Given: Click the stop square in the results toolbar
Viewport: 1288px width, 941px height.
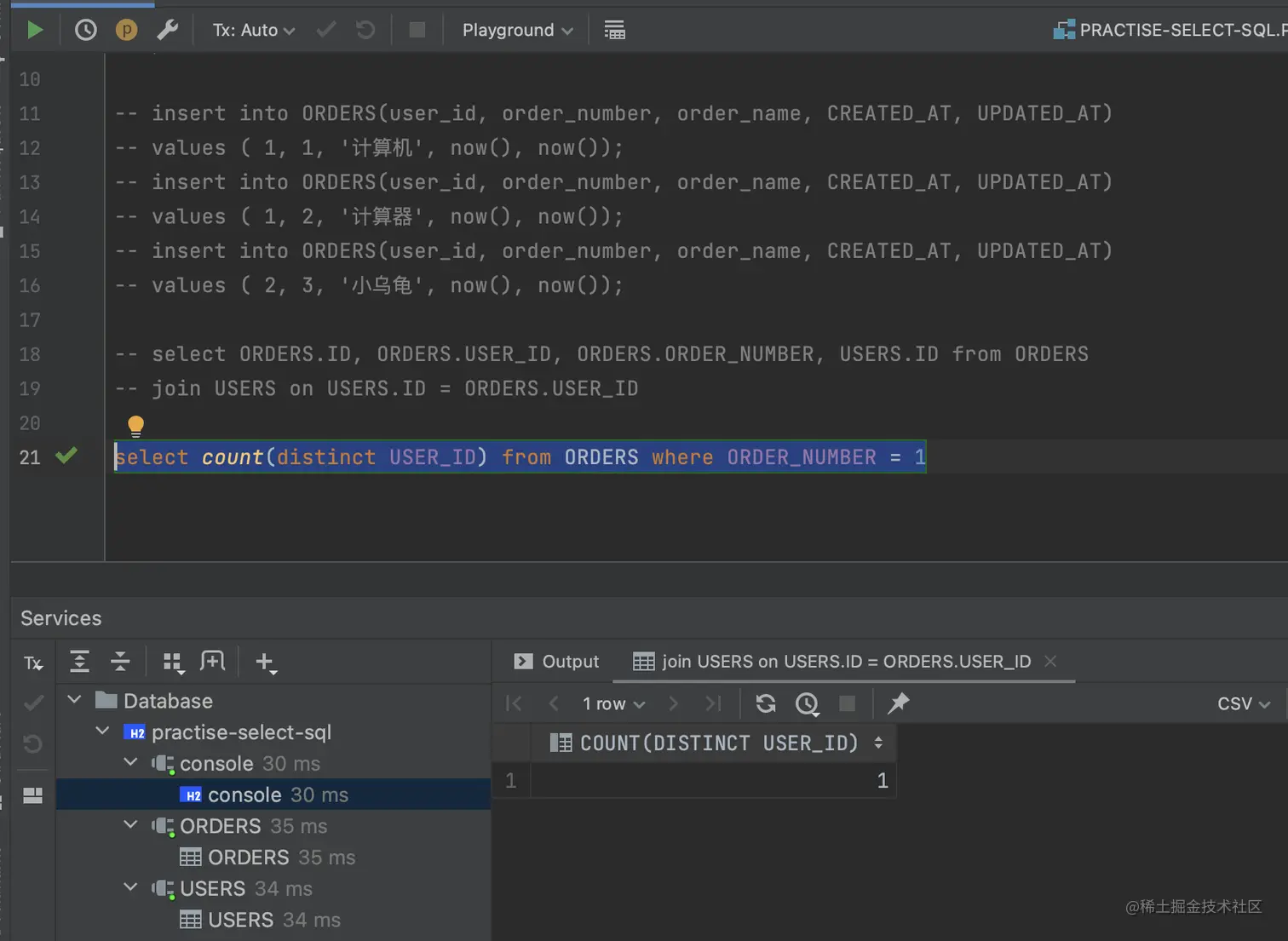Looking at the screenshot, I should pyautogui.click(x=847, y=703).
